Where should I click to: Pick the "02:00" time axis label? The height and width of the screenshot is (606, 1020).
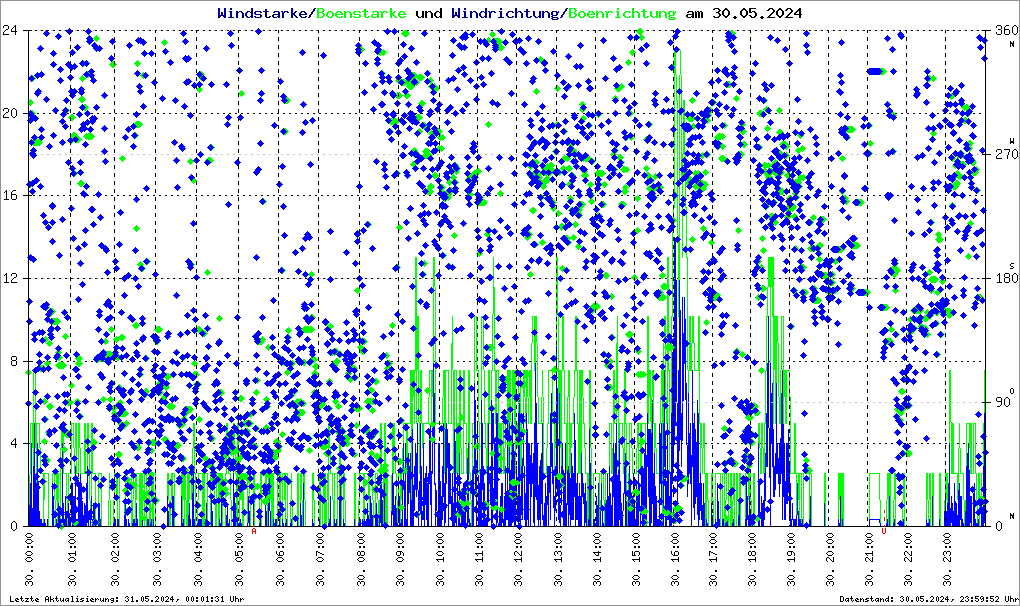(x=115, y=559)
